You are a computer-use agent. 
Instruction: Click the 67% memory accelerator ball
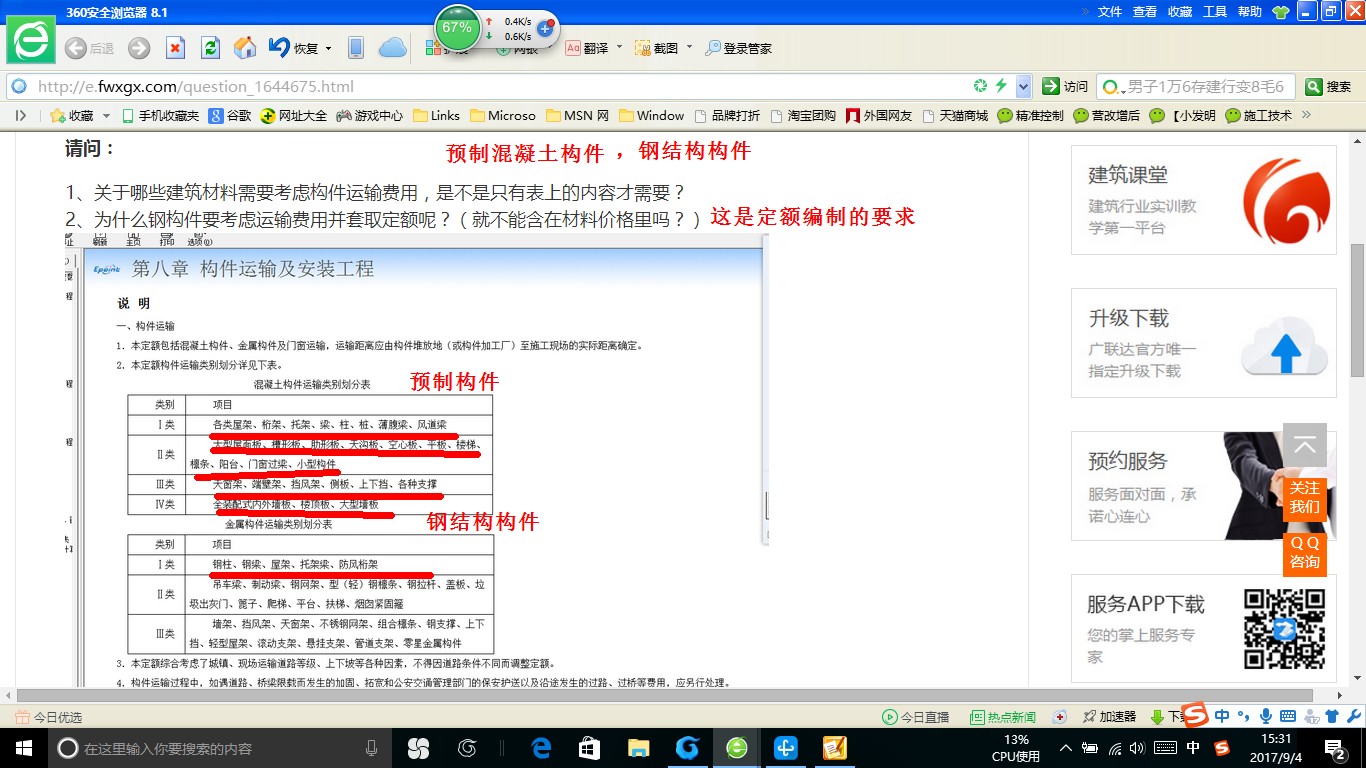457,28
